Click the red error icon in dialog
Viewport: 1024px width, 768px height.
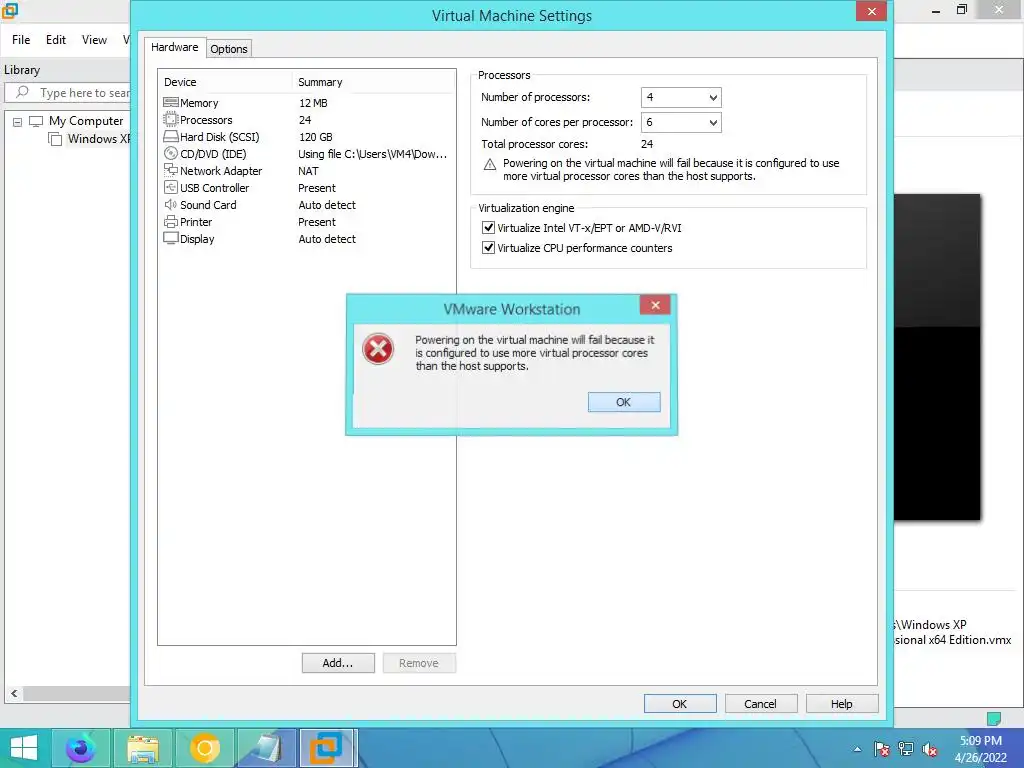378,349
